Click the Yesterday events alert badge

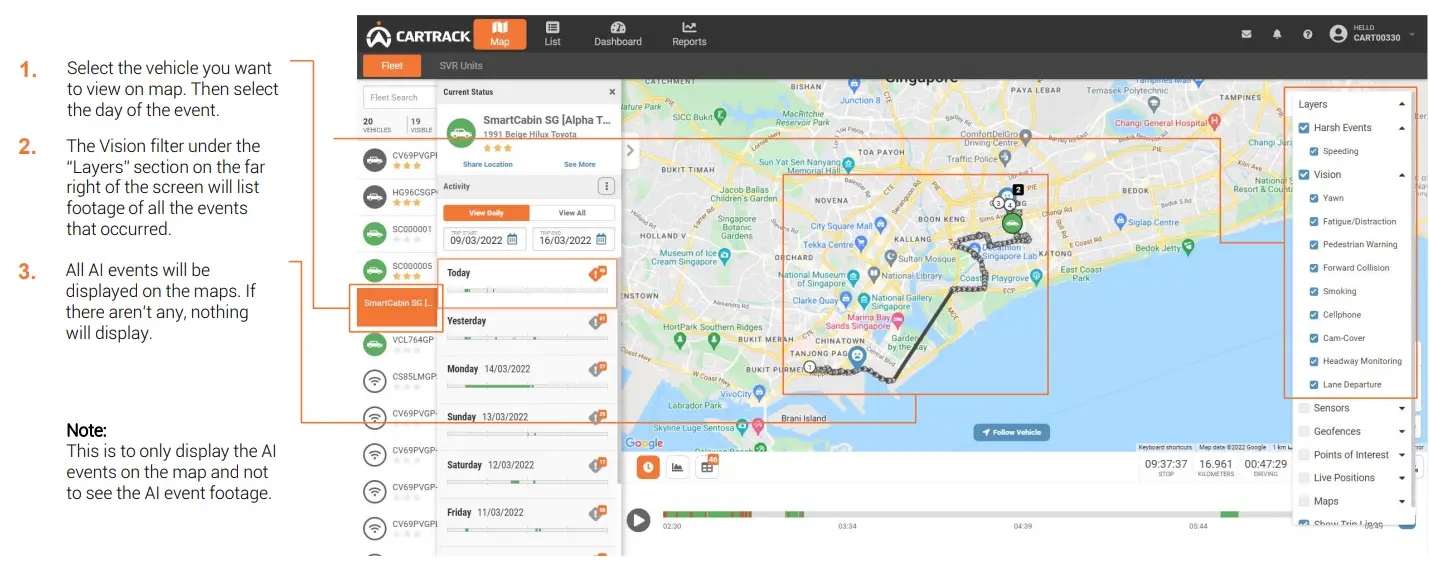pyautogui.click(x=598, y=321)
